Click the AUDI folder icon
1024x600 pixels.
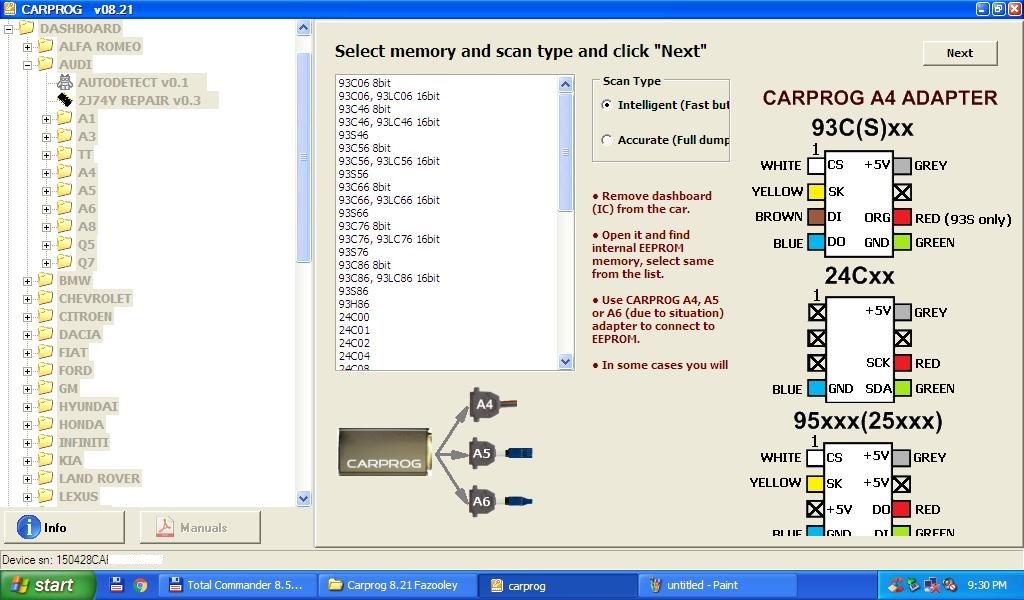tap(45, 64)
